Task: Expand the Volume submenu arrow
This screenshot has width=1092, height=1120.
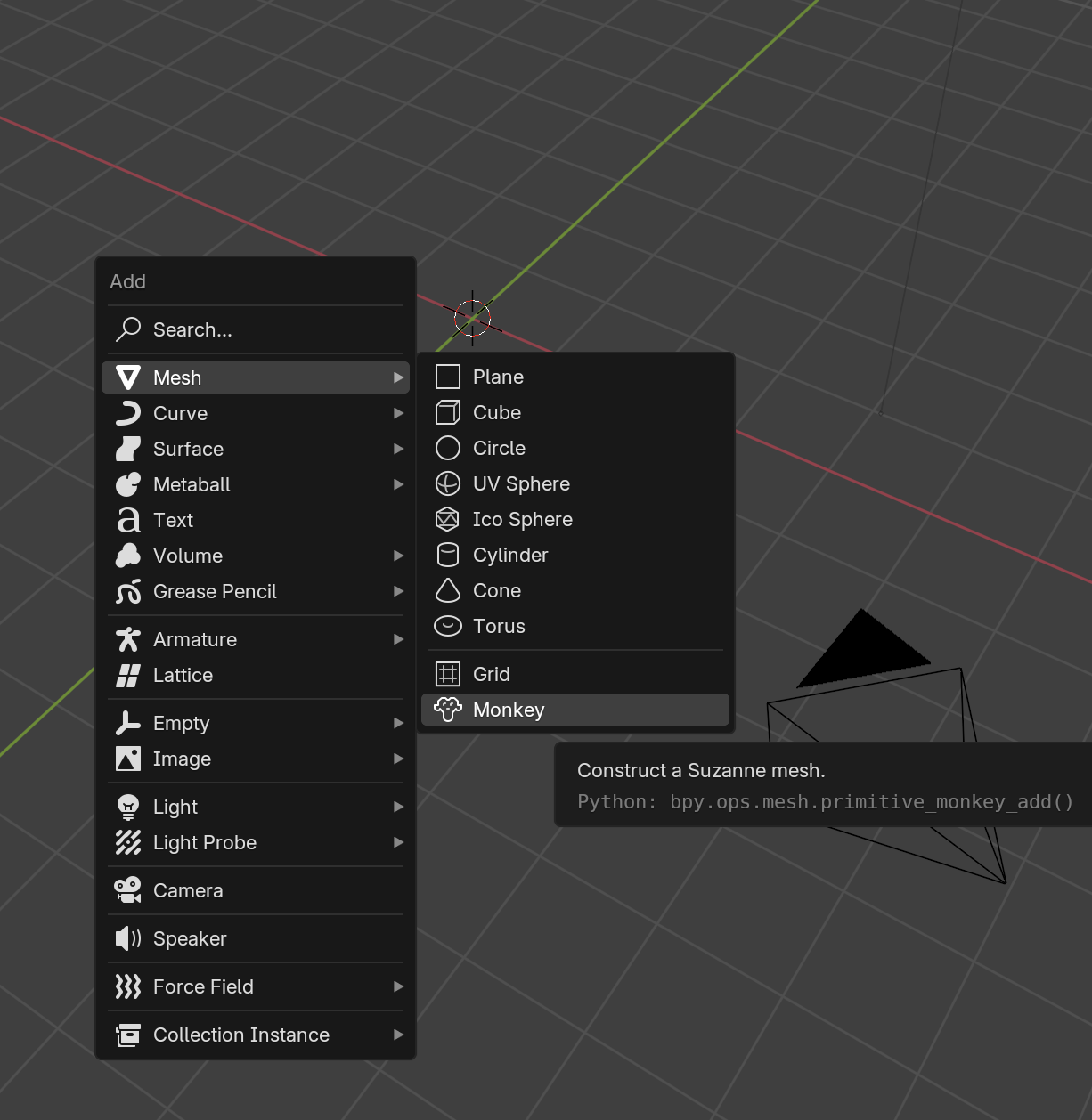Action: (398, 556)
